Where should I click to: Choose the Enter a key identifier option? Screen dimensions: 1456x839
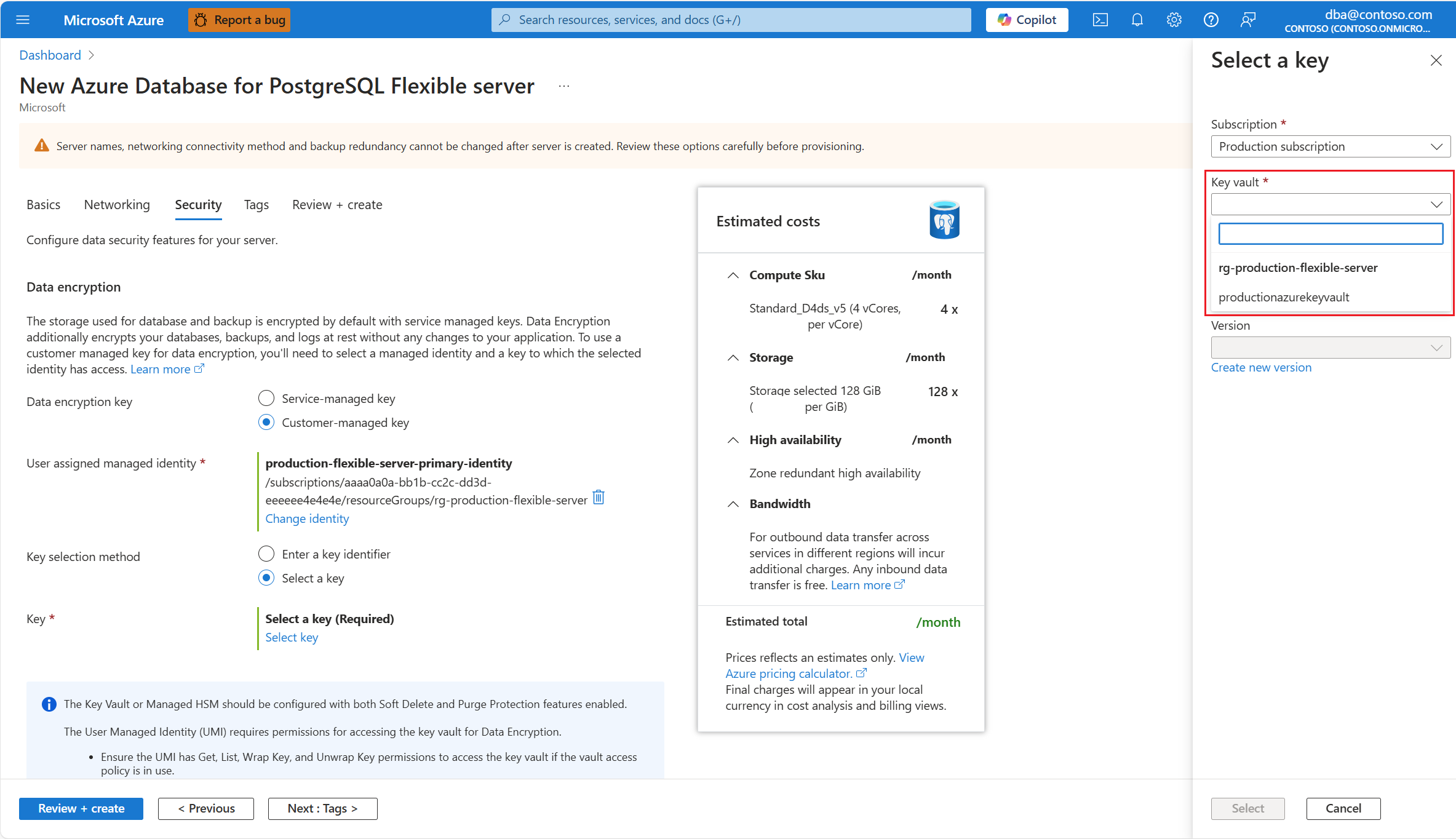pos(266,554)
